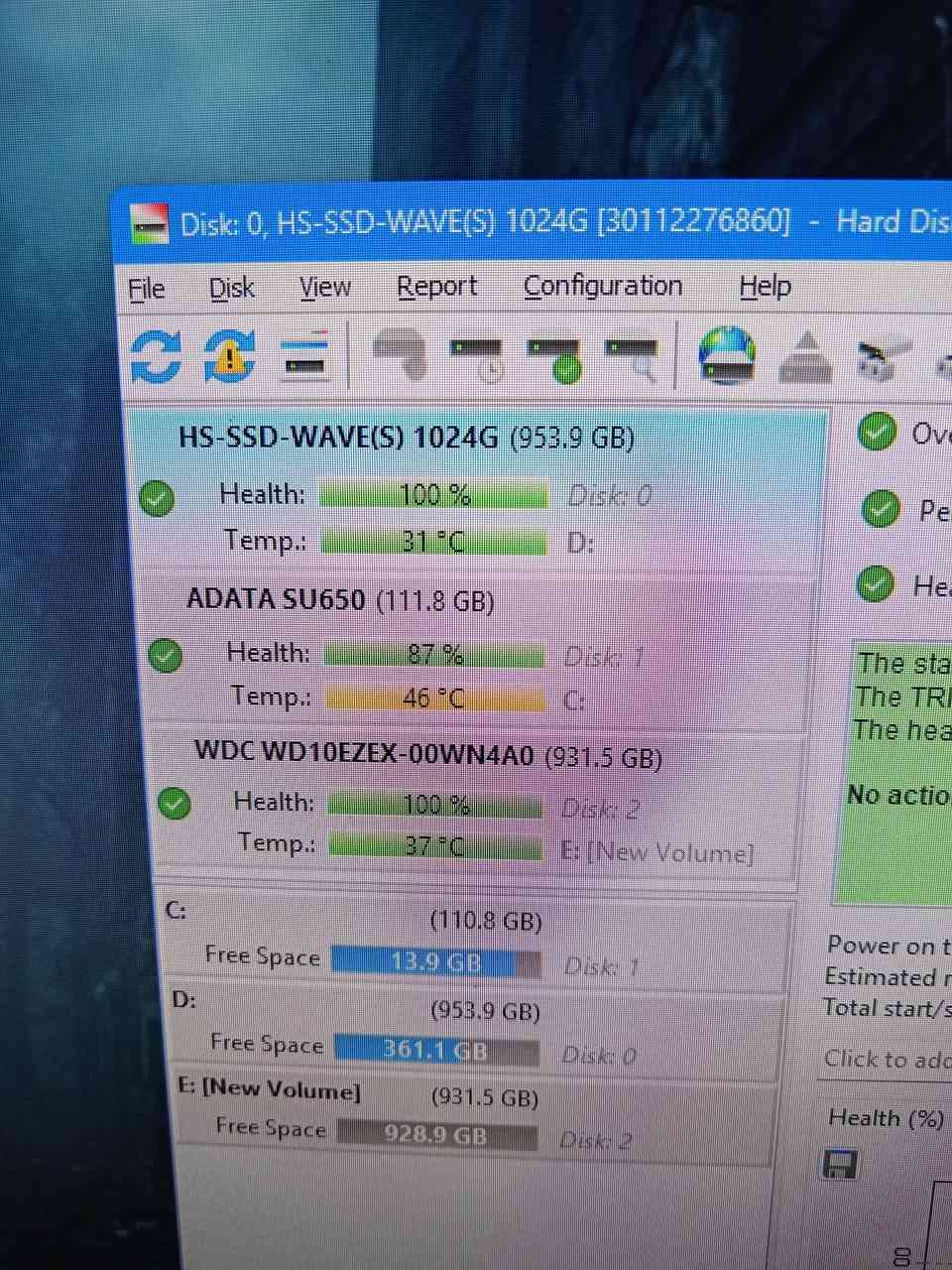Click the "Click to add" comment field
Viewport: 952px width, 1270px height.
887,1060
